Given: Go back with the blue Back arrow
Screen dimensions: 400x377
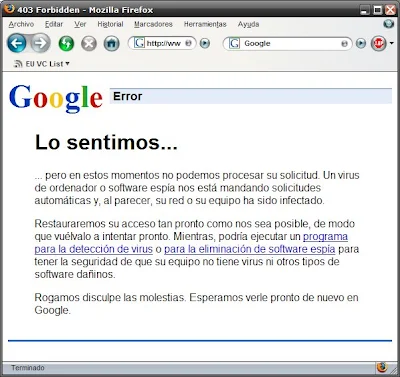Looking at the screenshot, I should [17, 43].
